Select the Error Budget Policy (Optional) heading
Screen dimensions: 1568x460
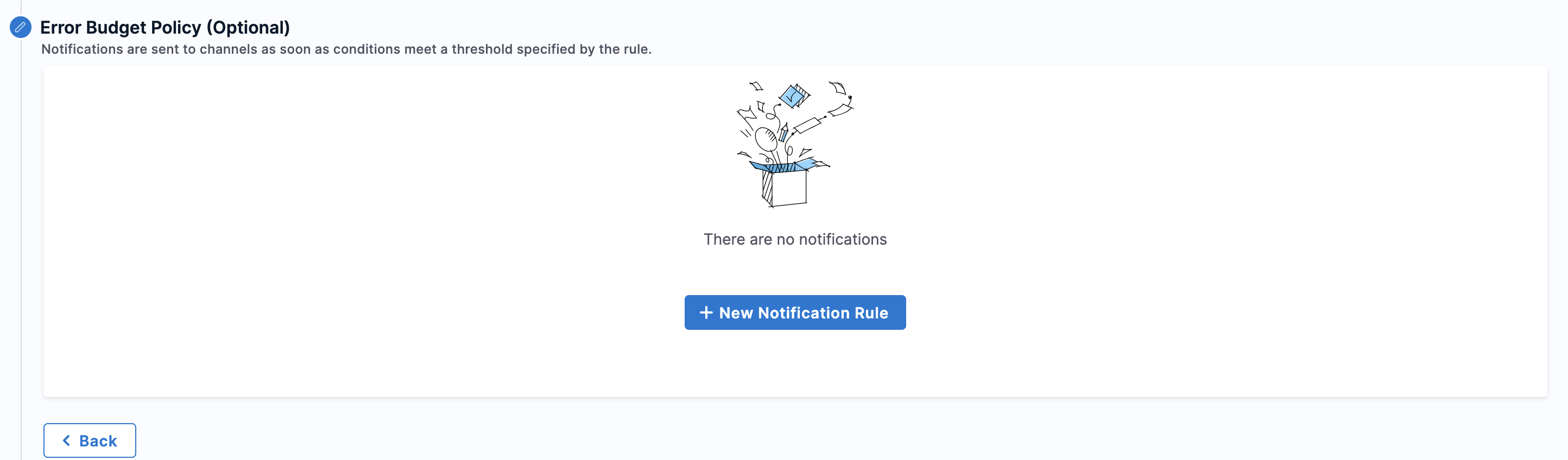pos(165,27)
